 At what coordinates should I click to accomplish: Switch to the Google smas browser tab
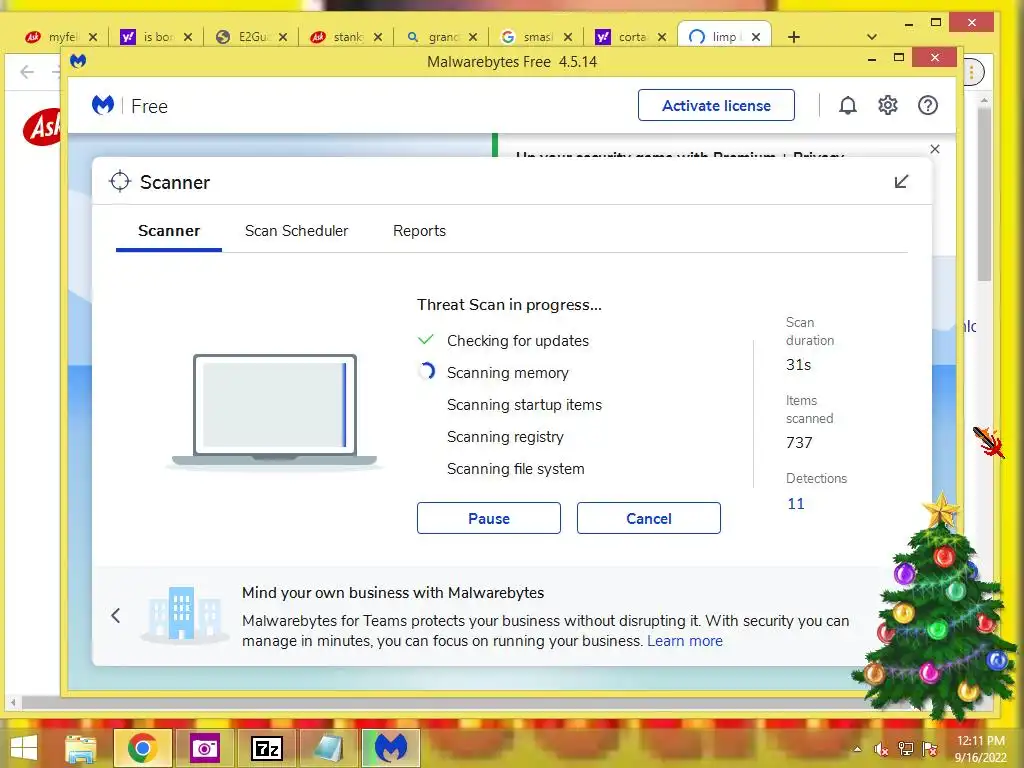pos(536,37)
